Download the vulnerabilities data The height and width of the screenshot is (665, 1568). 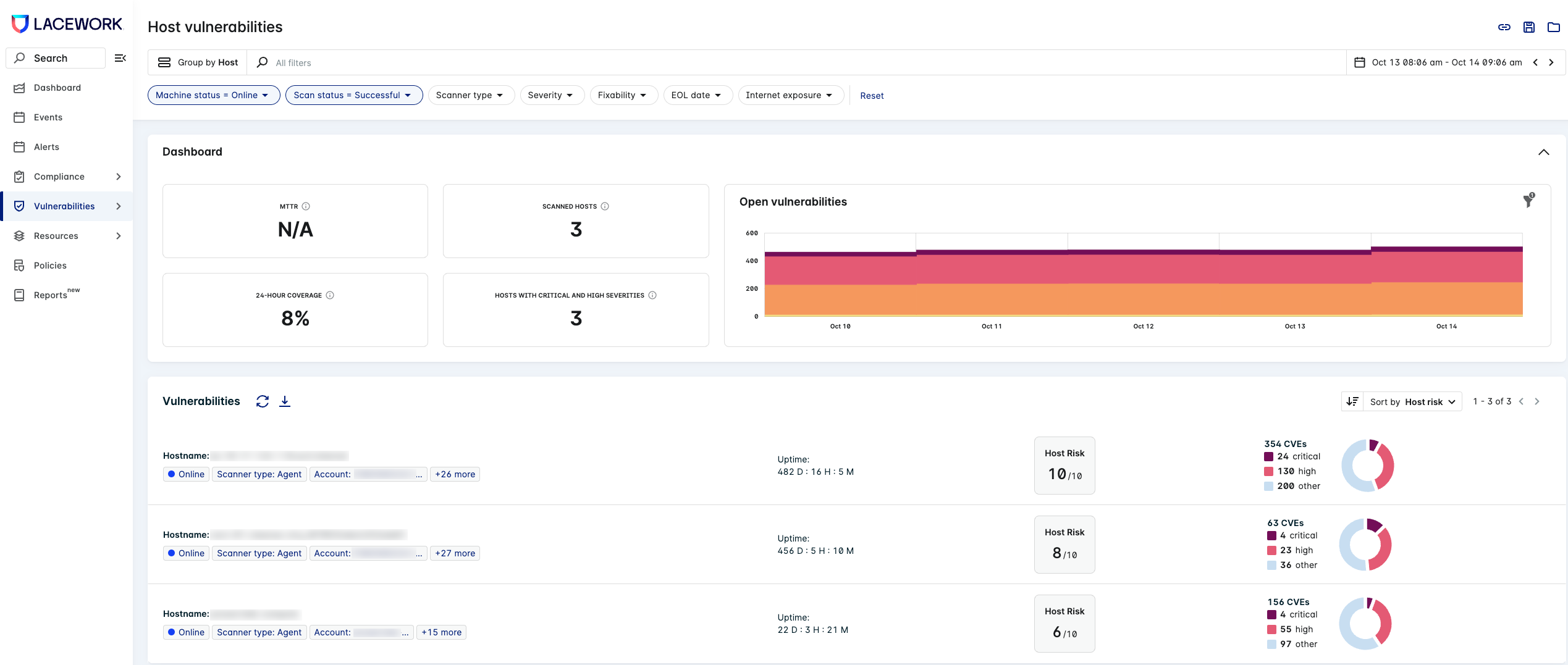285,401
